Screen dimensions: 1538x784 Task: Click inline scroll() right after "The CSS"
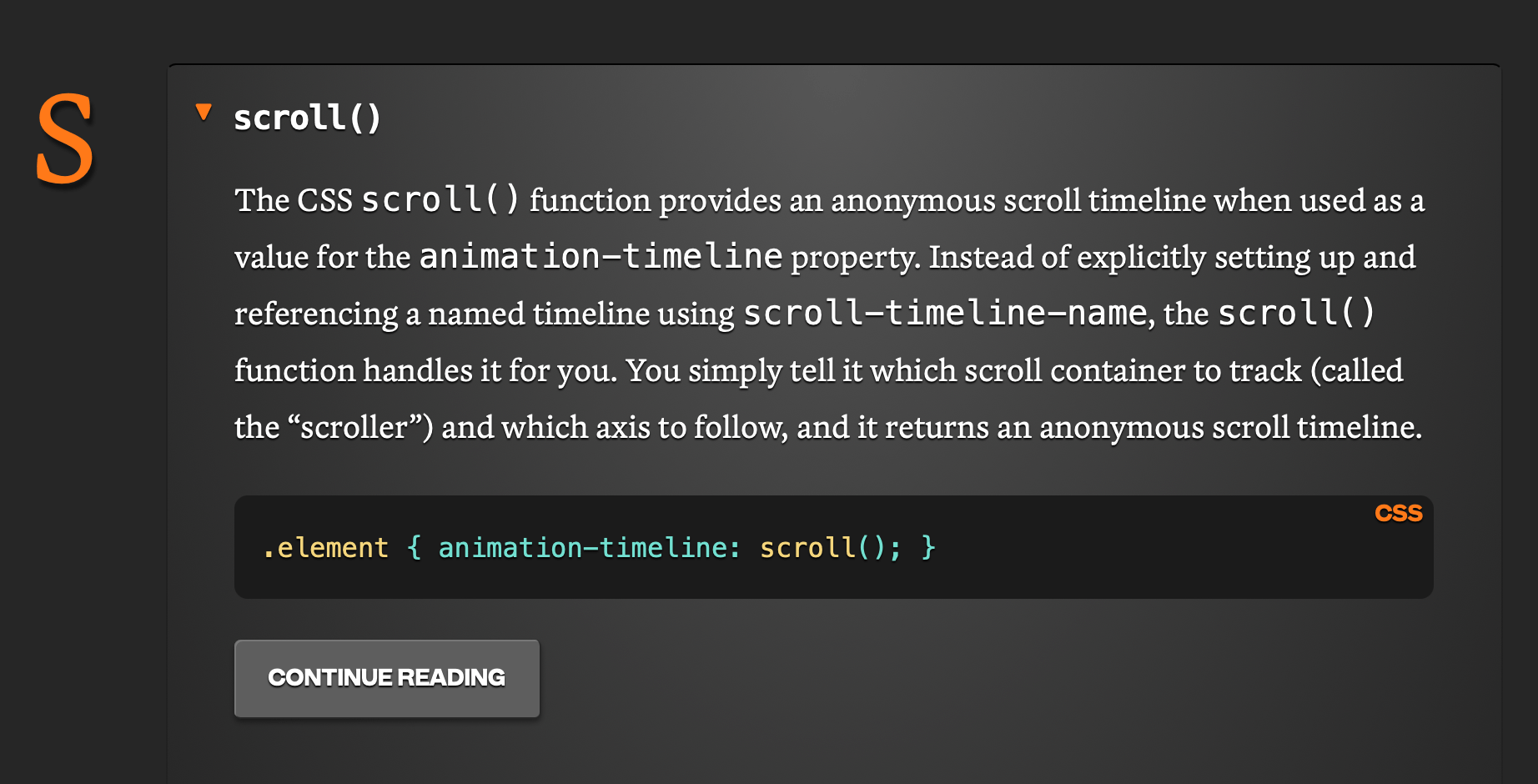(440, 200)
